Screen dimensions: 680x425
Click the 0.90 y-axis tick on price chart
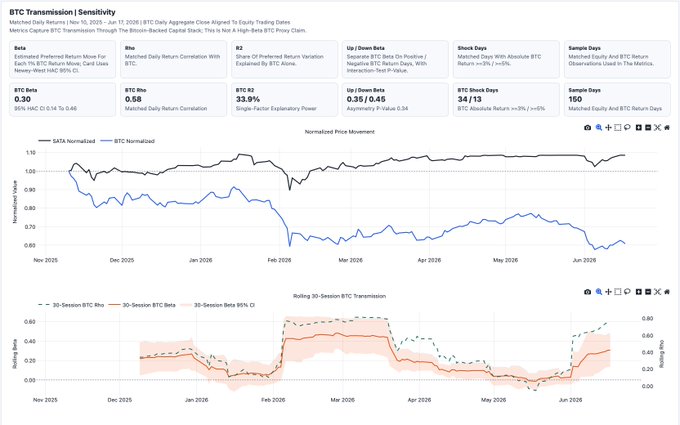click(x=31, y=190)
